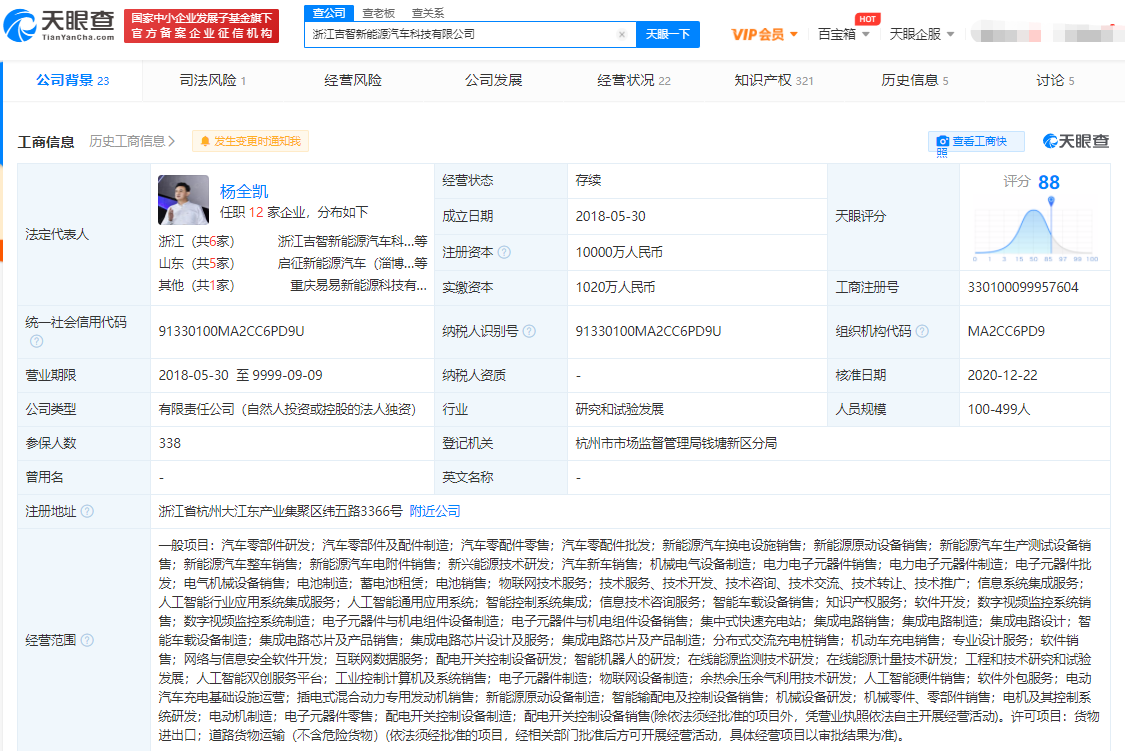Screen dimensions: 1125x751
Task: Open the 公司背景 tab
Action: 72,80
